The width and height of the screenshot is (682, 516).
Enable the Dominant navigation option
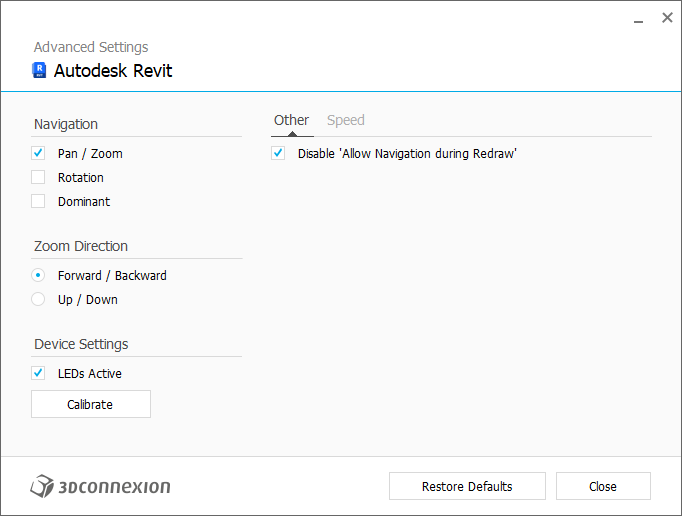coord(38,201)
